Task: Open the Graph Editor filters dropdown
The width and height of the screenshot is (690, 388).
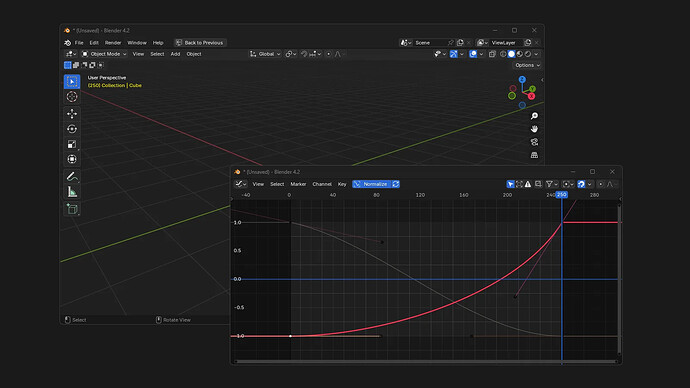Action: click(x=552, y=184)
